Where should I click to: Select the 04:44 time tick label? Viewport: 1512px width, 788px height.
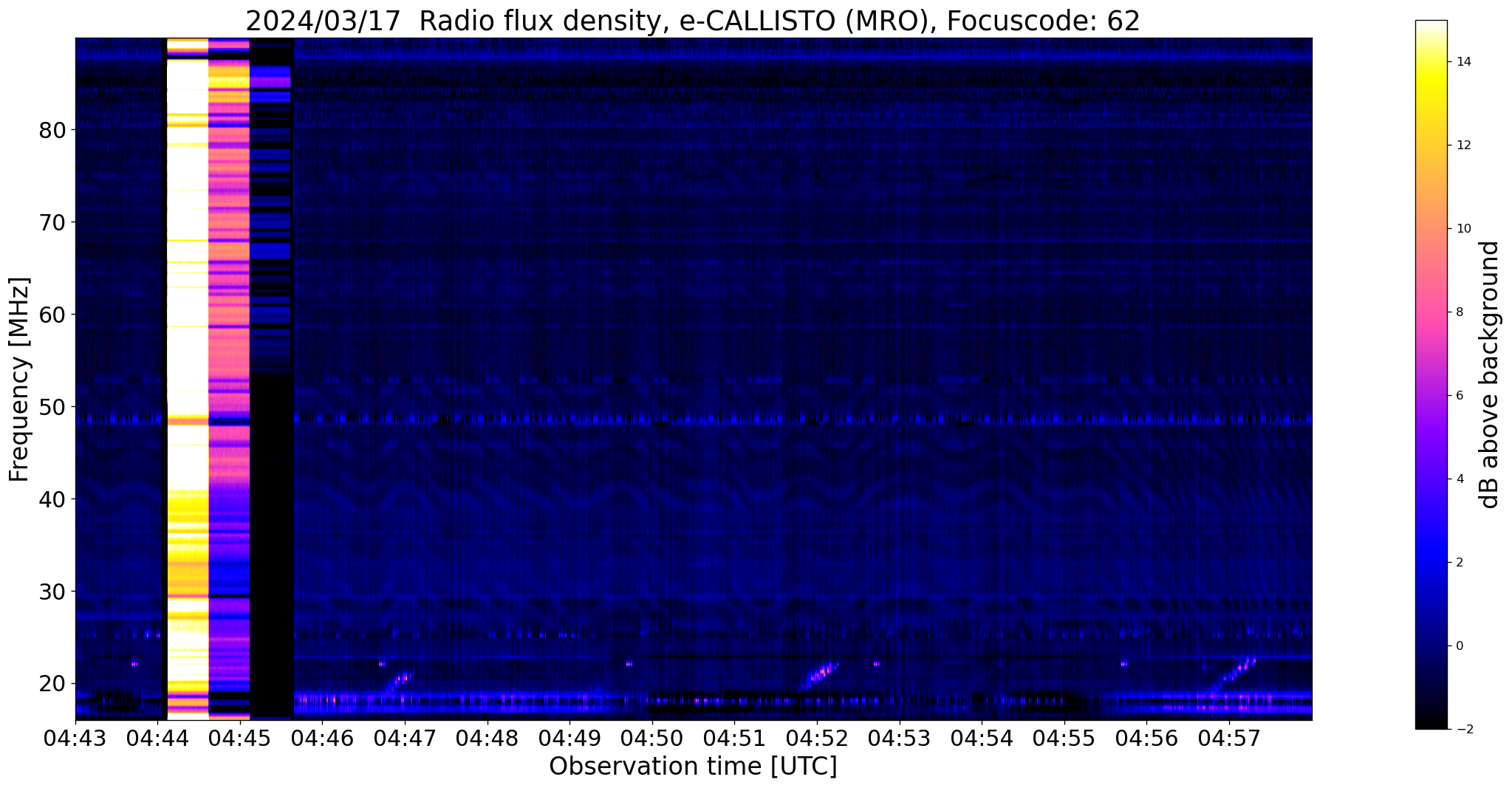point(157,737)
